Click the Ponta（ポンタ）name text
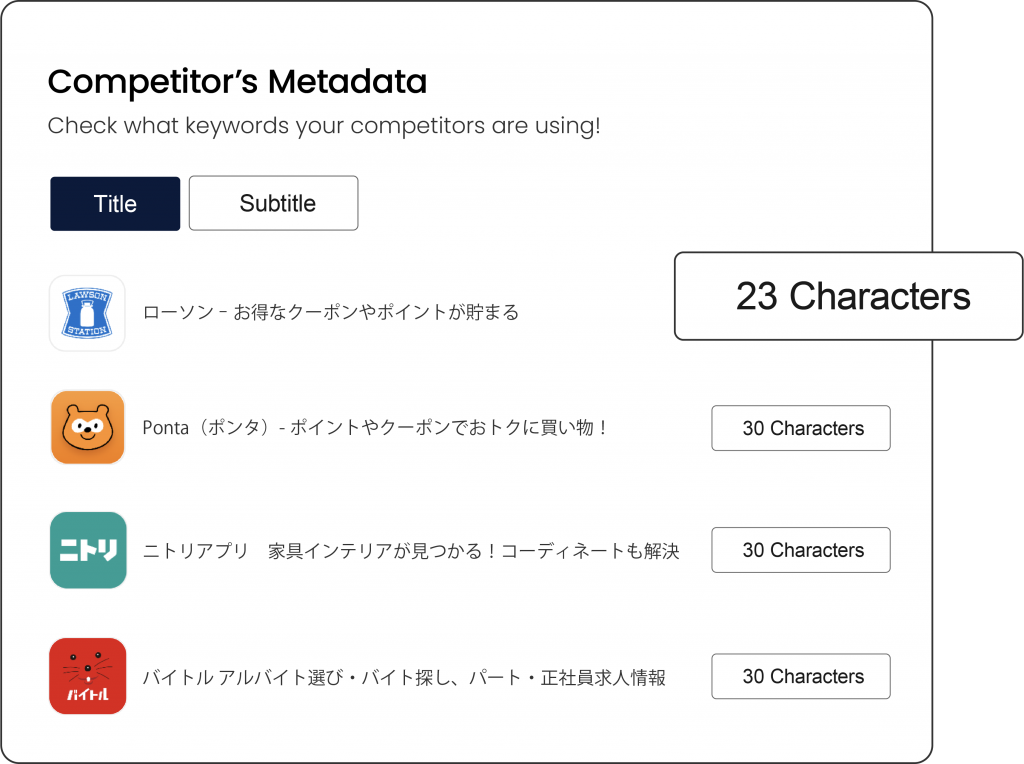Viewport: 1024px width, 764px height. pyautogui.click(x=208, y=428)
